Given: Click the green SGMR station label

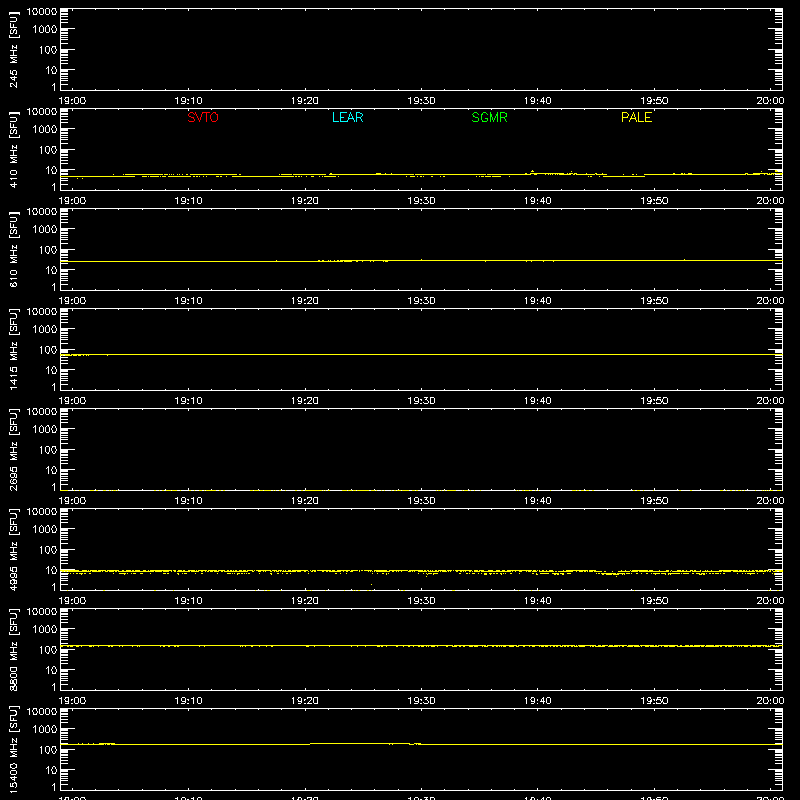Looking at the screenshot, I should [489, 117].
